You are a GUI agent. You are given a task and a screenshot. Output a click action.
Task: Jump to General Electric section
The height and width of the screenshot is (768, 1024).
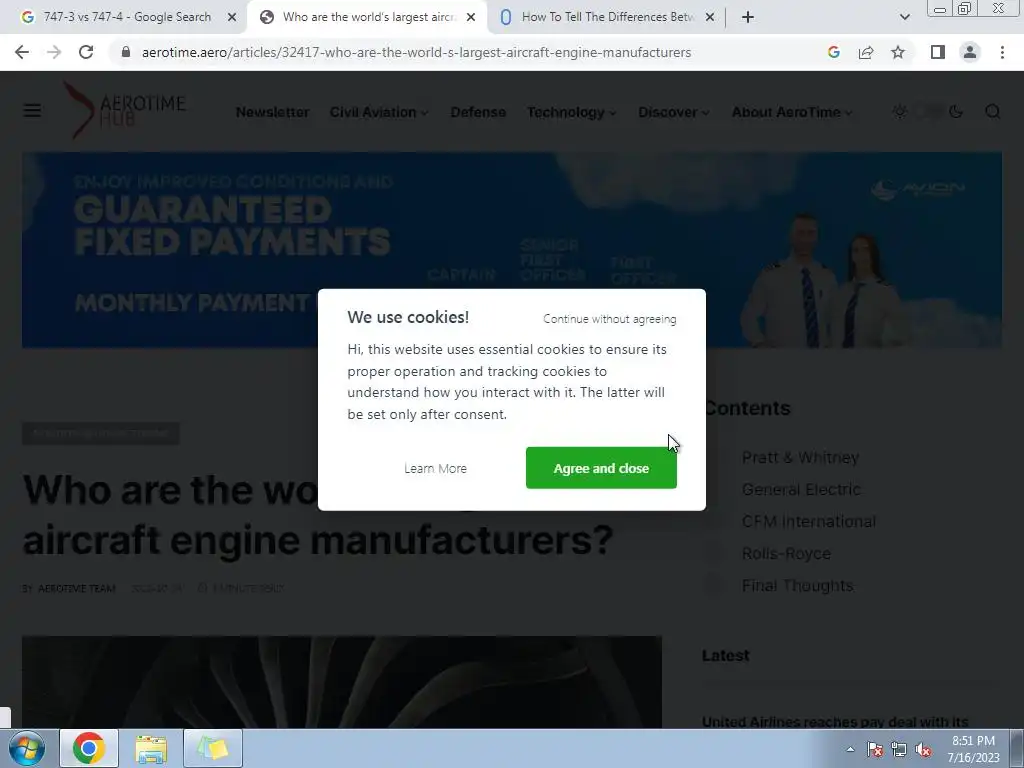pos(801,489)
